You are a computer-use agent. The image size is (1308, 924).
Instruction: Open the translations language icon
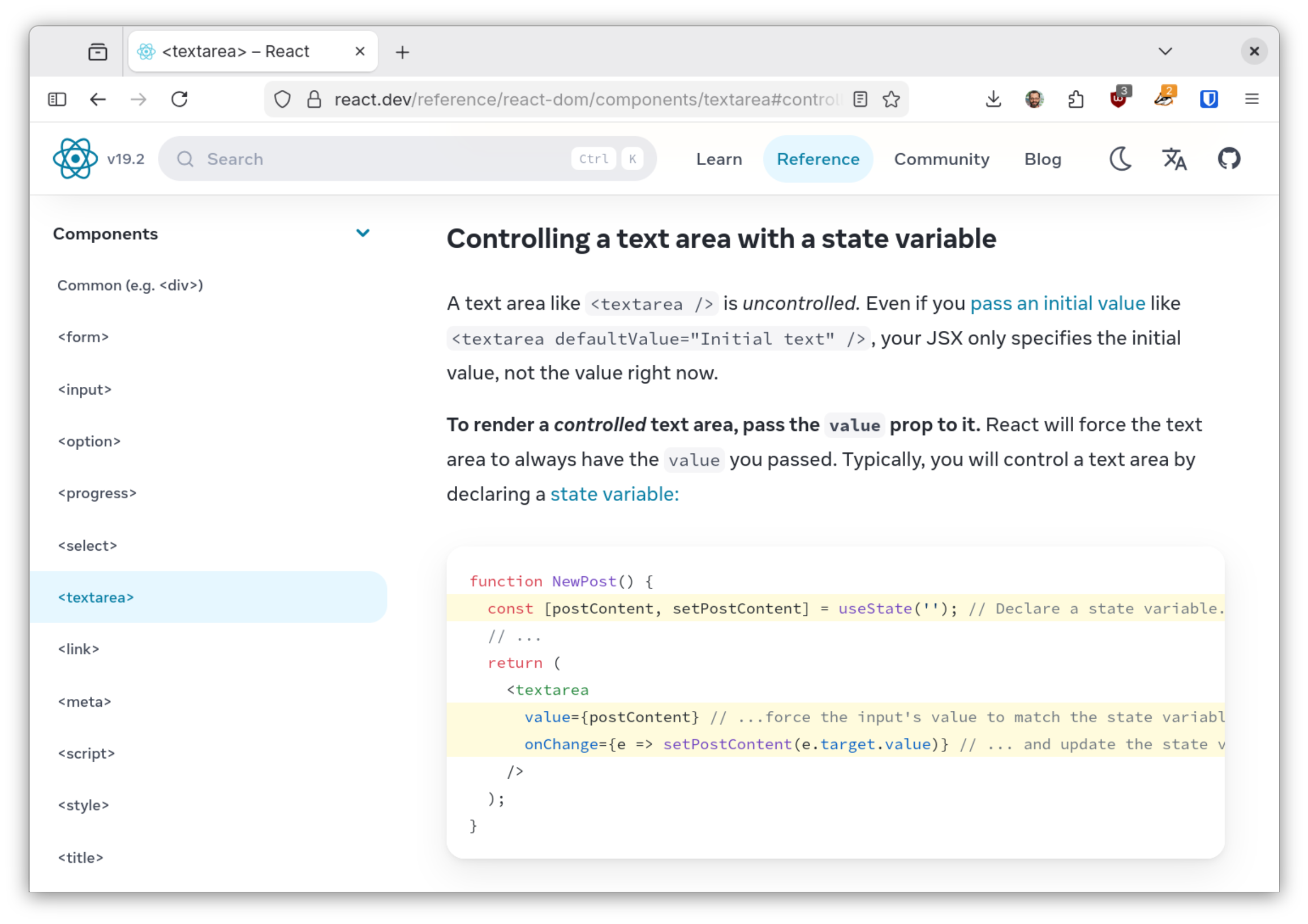(1174, 159)
